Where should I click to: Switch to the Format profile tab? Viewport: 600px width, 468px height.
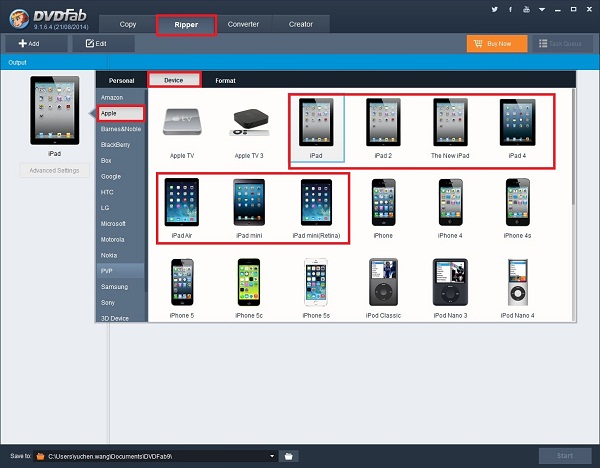tap(225, 80)
